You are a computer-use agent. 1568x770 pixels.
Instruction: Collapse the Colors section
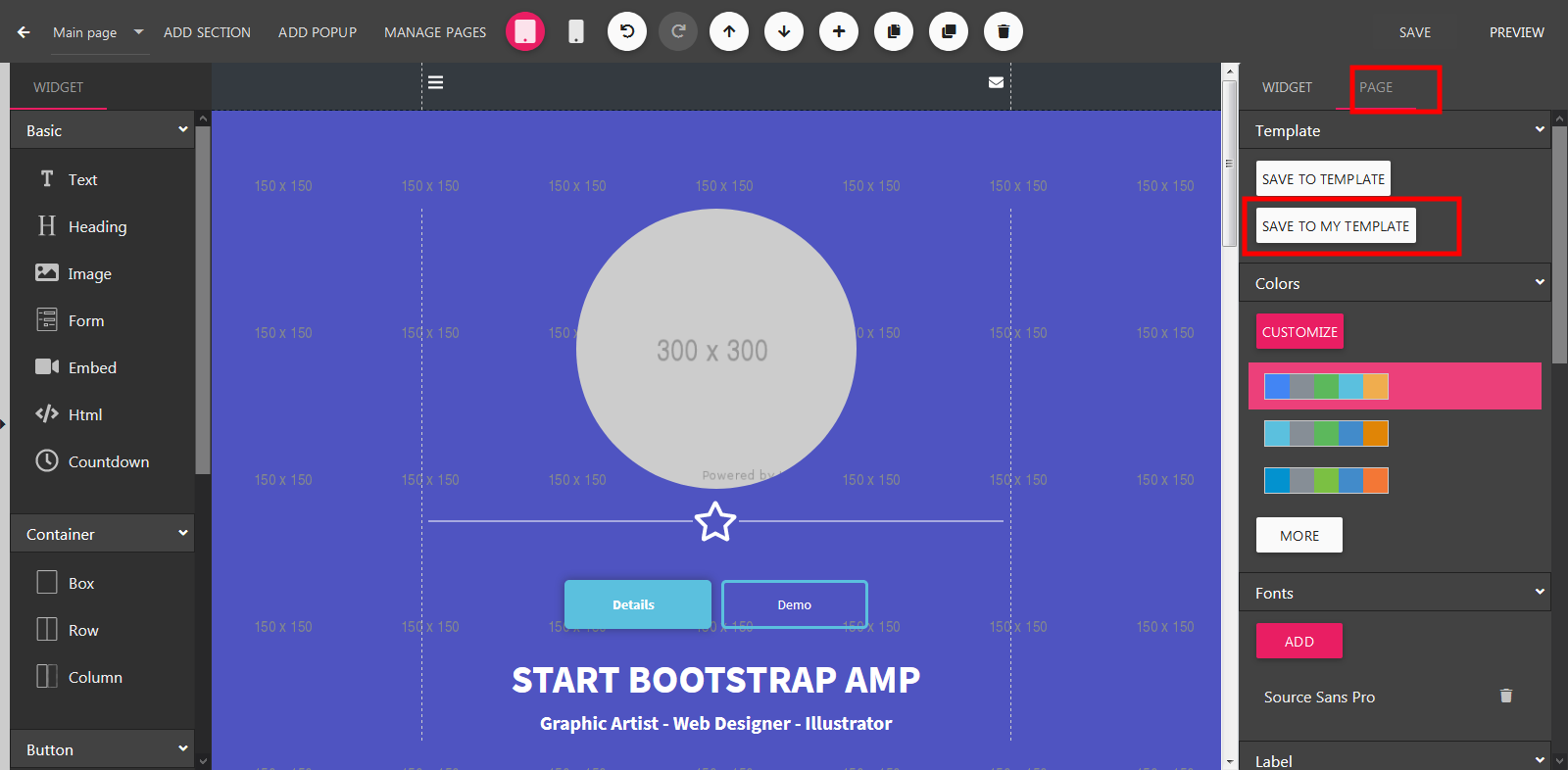1395,283
